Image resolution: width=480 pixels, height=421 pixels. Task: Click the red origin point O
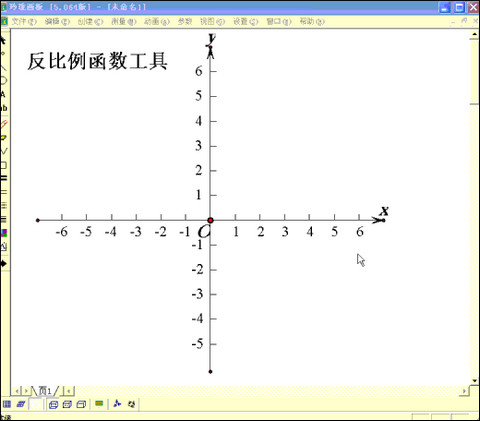coord(210,220)
